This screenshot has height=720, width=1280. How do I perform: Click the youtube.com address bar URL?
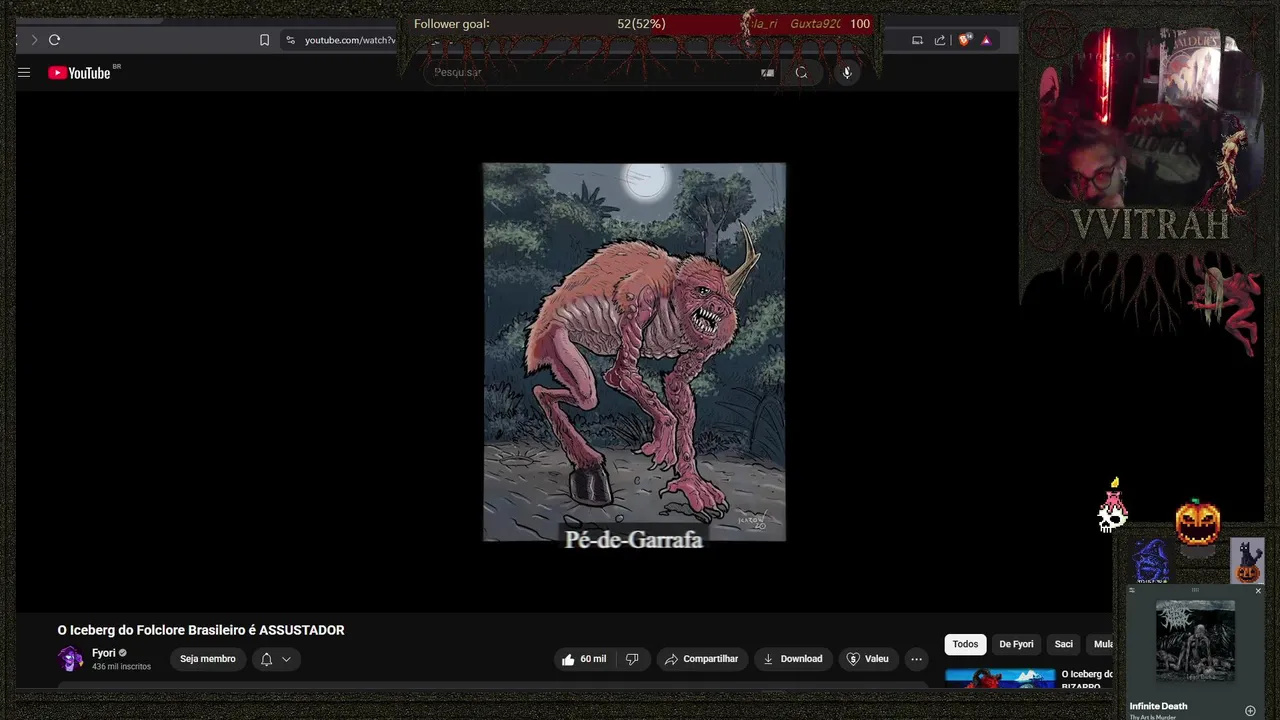(x=350, y=40)
